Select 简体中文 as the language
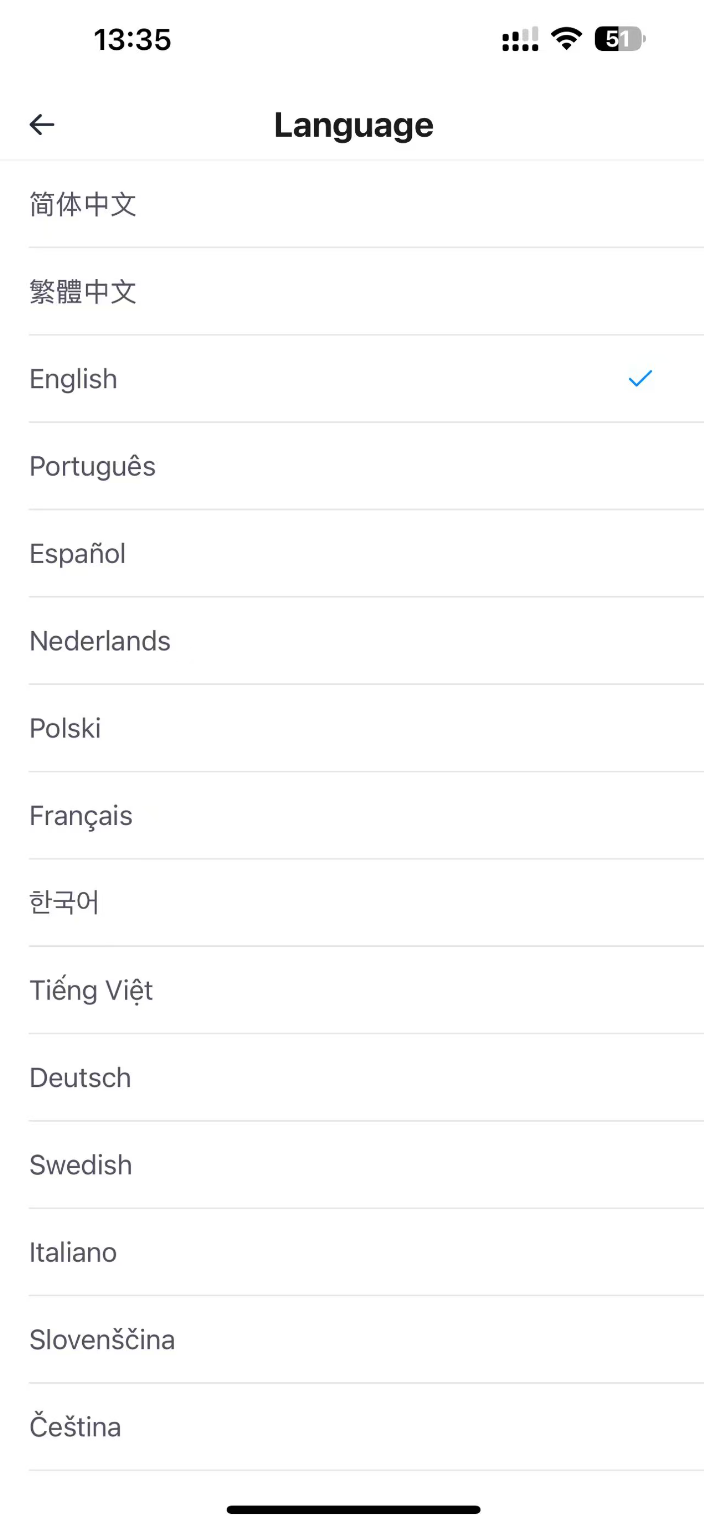Viewport: 704px width, 1520px height. click(x=83, y=205)
